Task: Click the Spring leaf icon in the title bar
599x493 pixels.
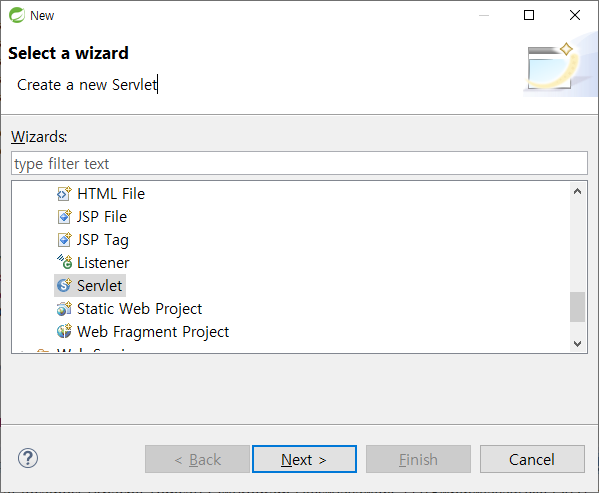Action: coord(17,15)
